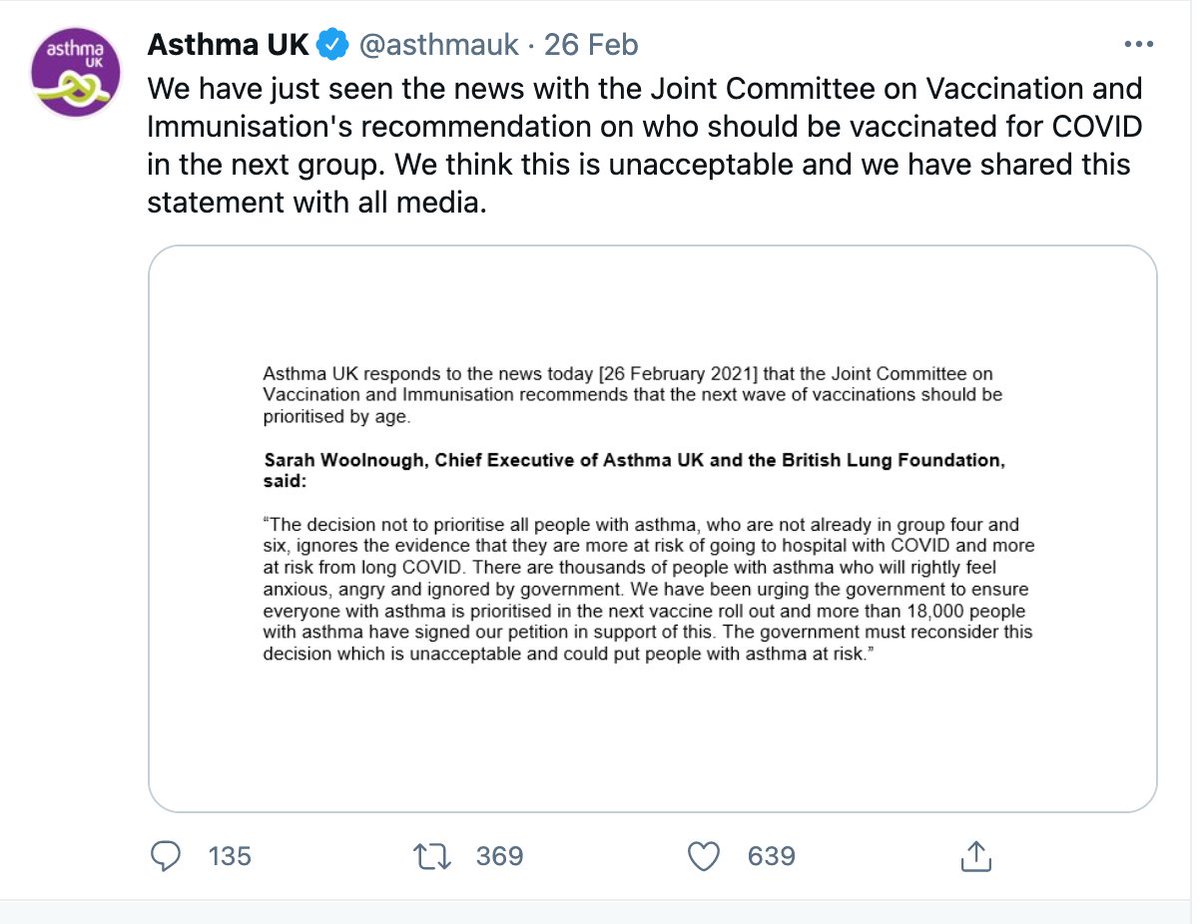Click the tweet text about Joint Committee
Image resolution: width=1200 pixels, height=924 pixels.
coord(645,146)
